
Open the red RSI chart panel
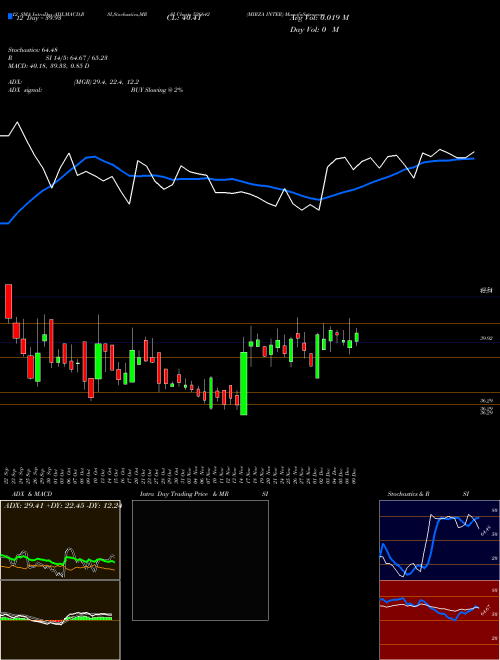pos(439,620)
